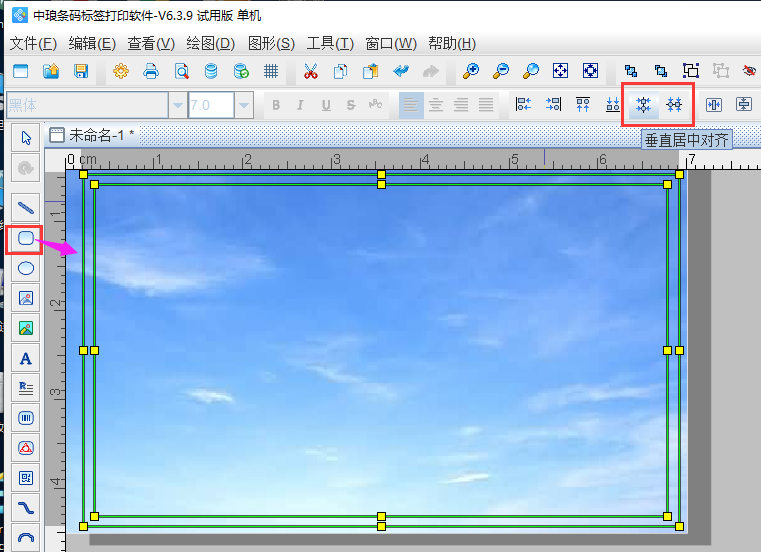Click the Copy icon
The height and width of the screenshot is (552, 761).
click(340, 71)
